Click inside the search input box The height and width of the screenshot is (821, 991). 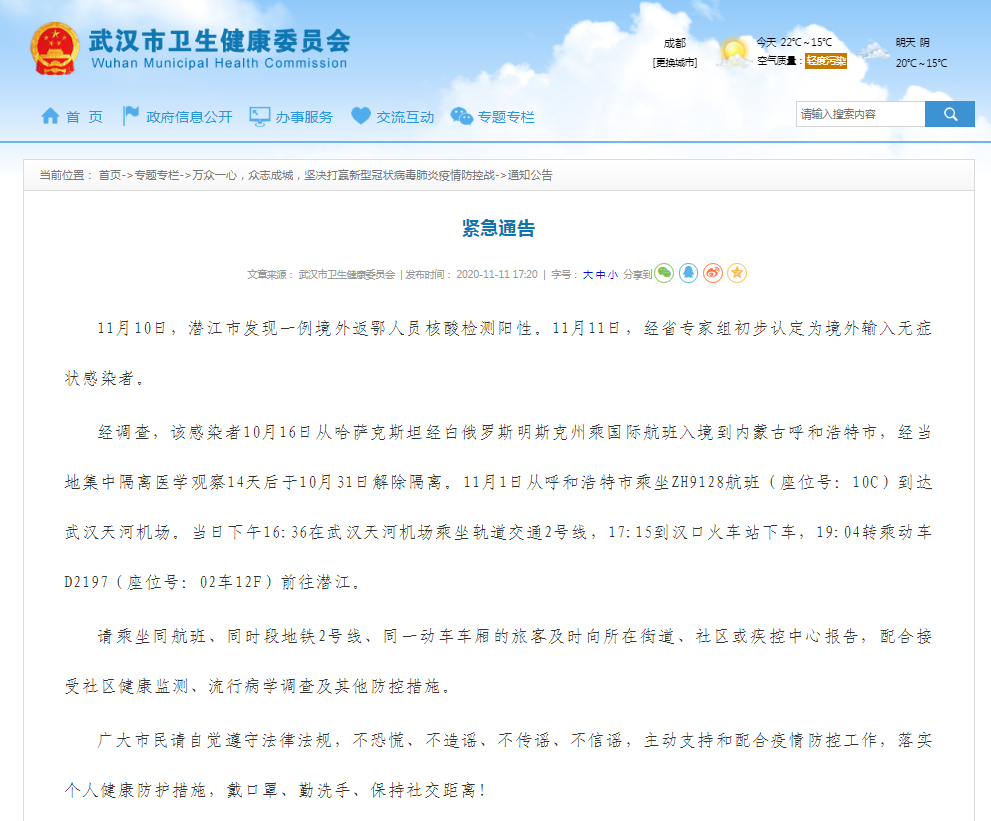click(860, 113)
